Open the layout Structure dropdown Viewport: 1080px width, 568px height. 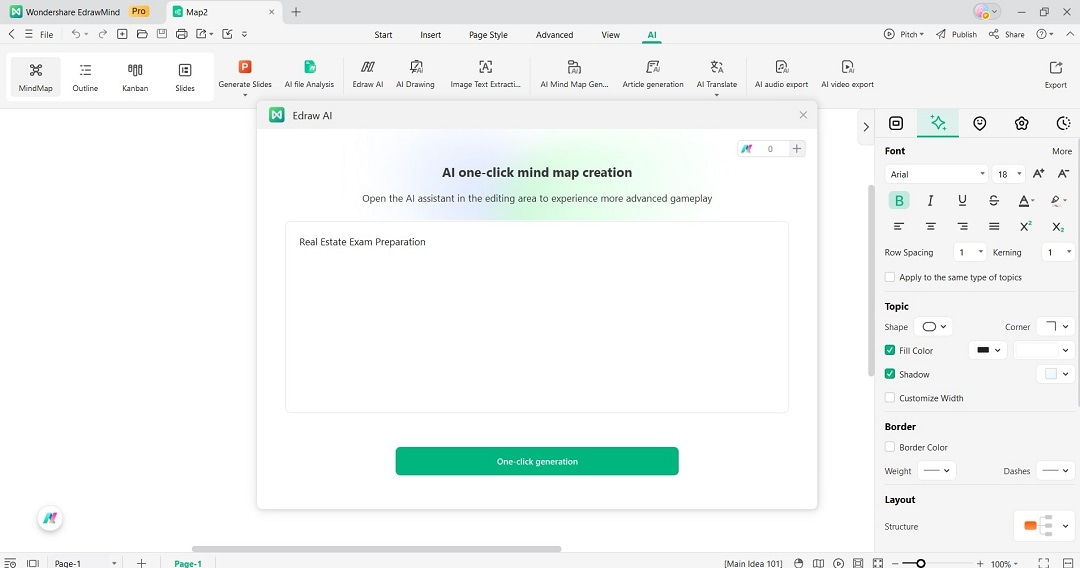[x=1044, y=525]
